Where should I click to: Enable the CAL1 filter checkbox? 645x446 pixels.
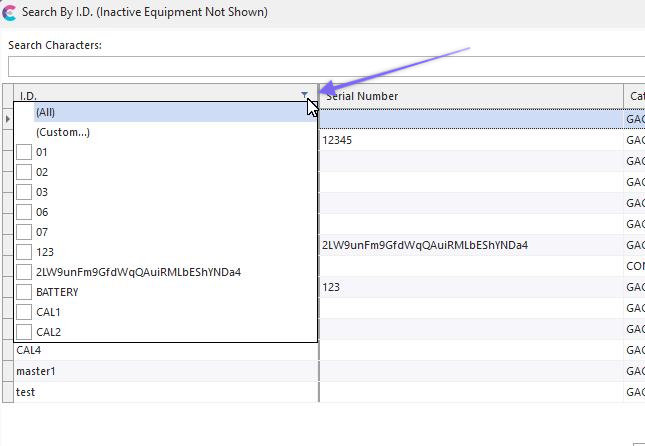(25, 312)
